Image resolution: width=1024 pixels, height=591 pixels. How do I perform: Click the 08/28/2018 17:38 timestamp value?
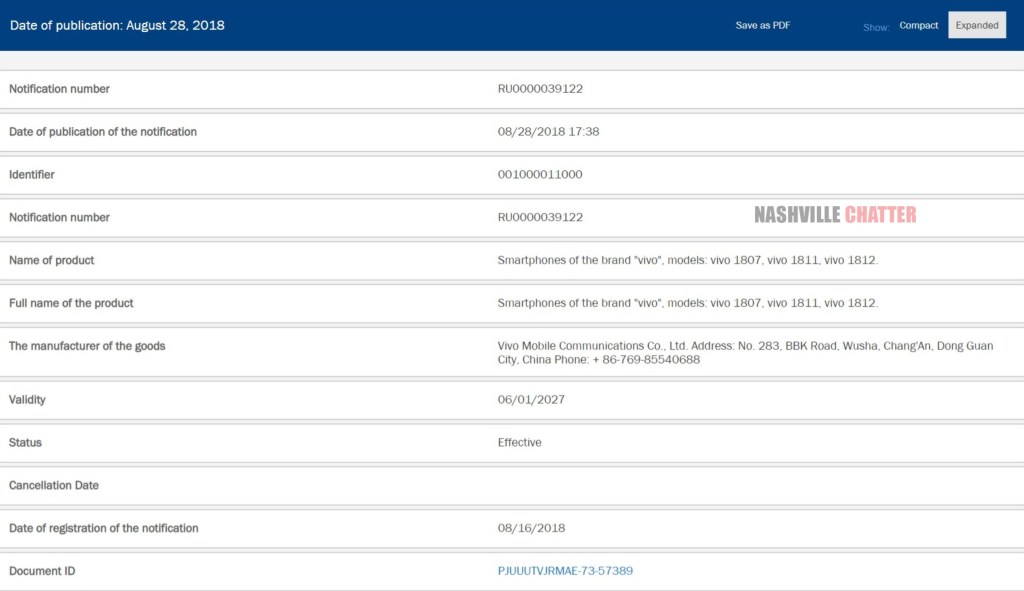(x=548, y=132)
